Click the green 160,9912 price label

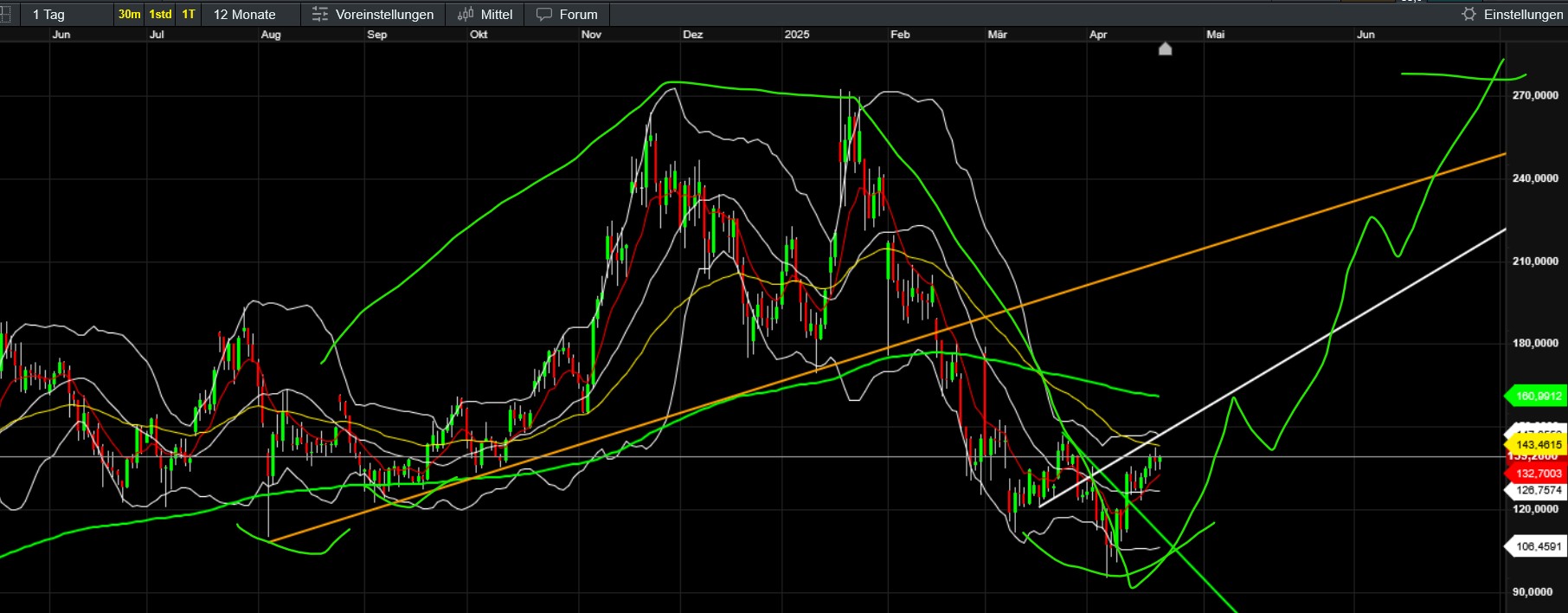coord(1538,397)
